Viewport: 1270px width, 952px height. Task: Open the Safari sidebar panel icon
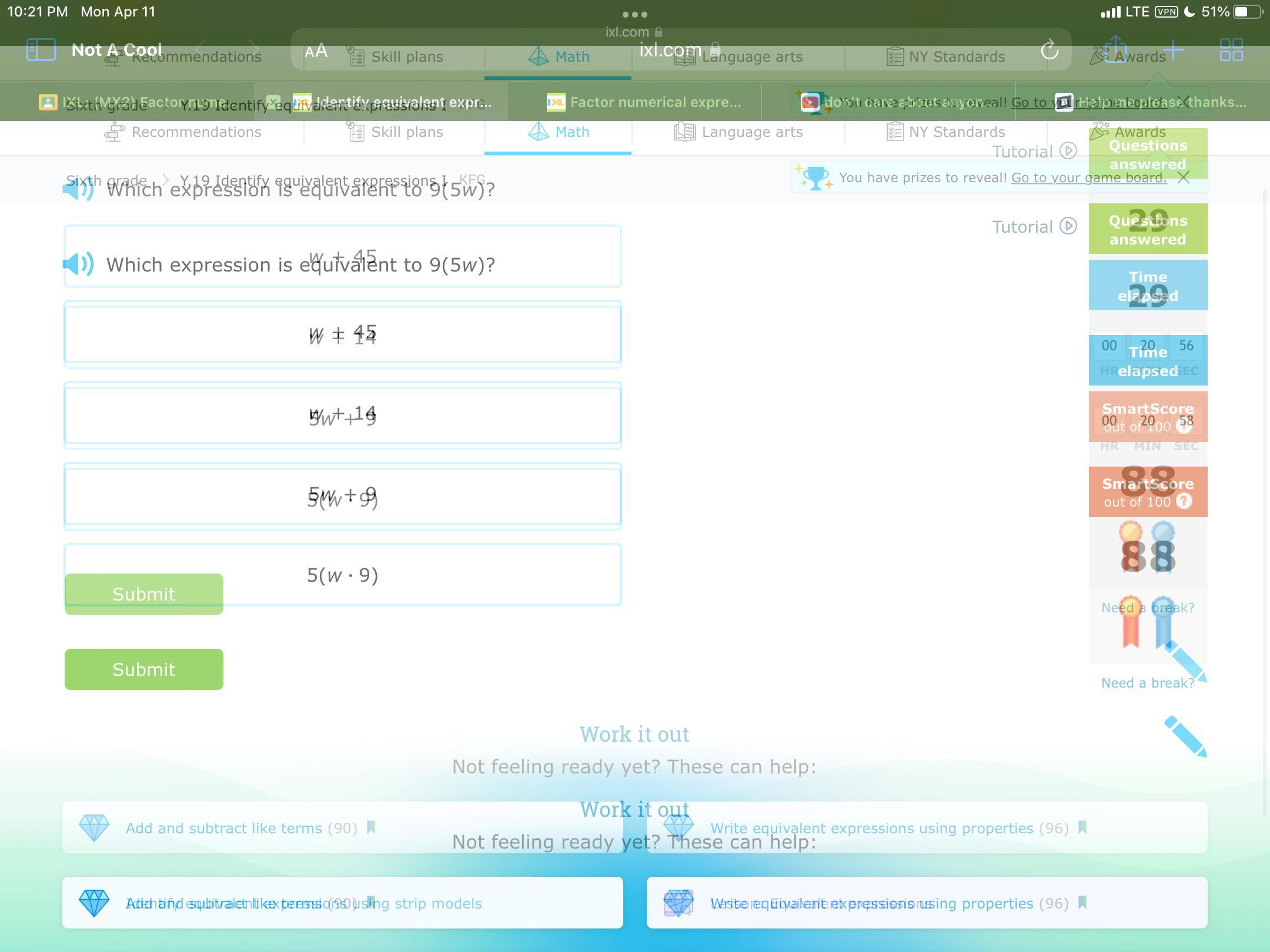pyautogui.click(x=41, y=50)
